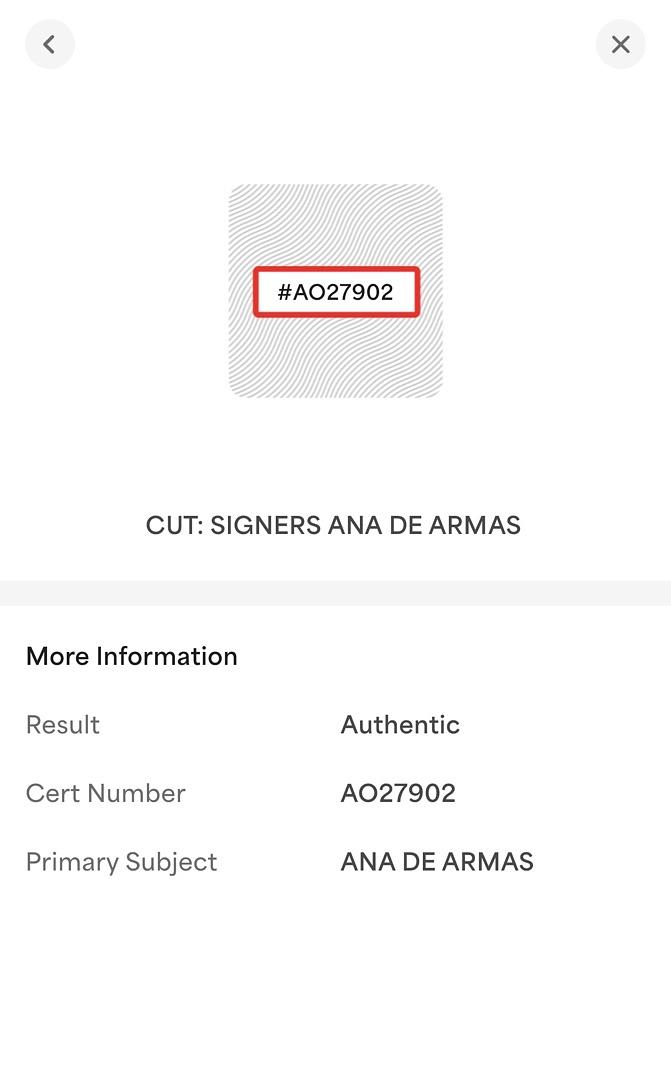Select the Result row label
The height and width of the screenshot is (1080, 671).
click(x=63, y=725)
